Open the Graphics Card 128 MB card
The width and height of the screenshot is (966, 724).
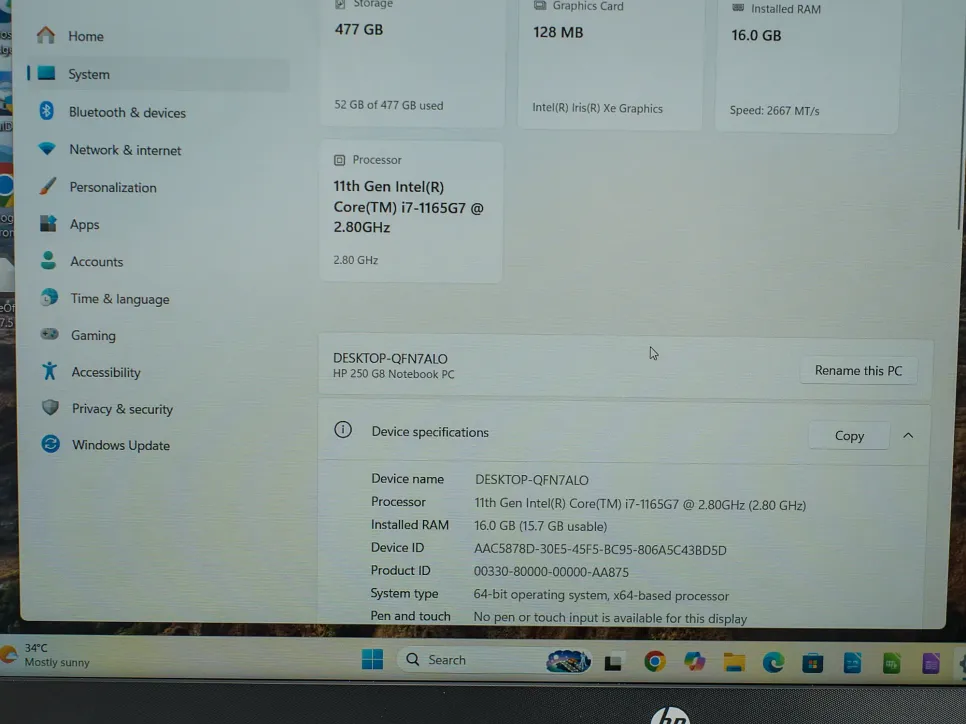click(x=610, y=63)
